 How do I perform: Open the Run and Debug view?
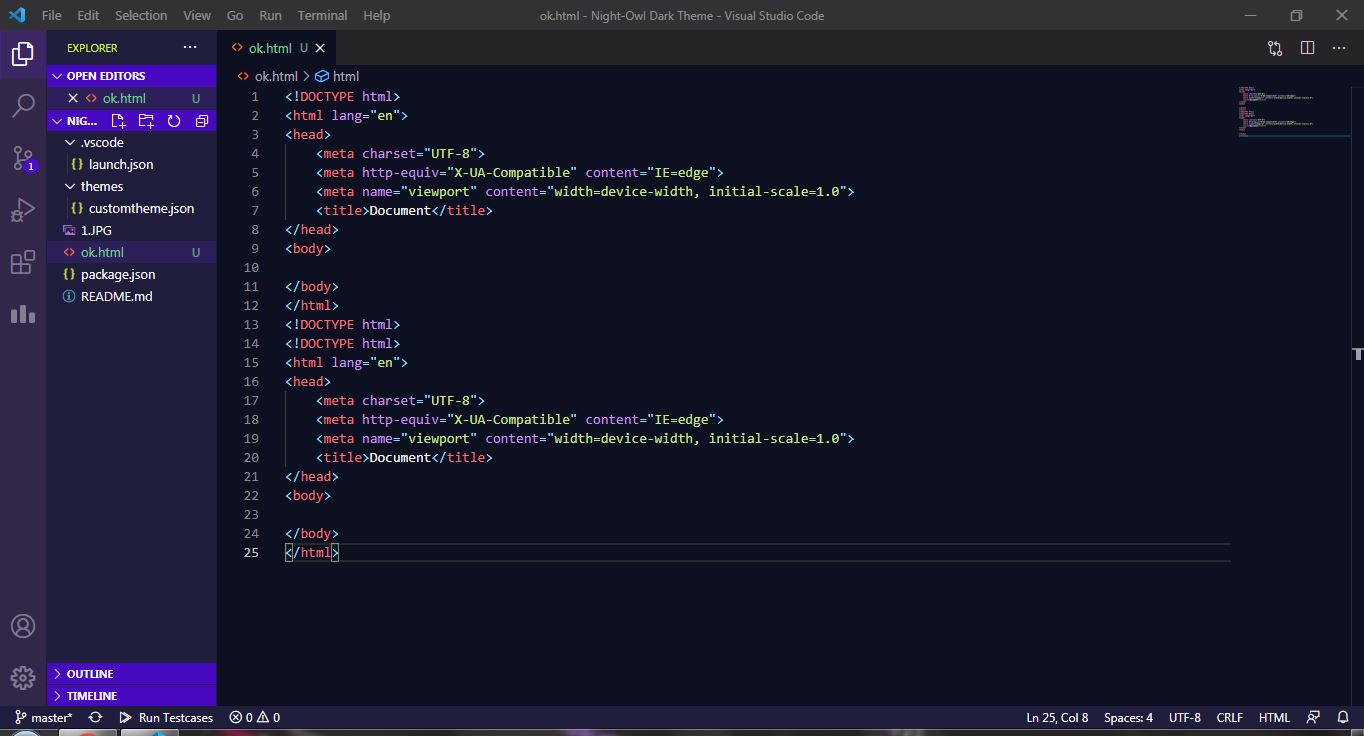(23, 210)
